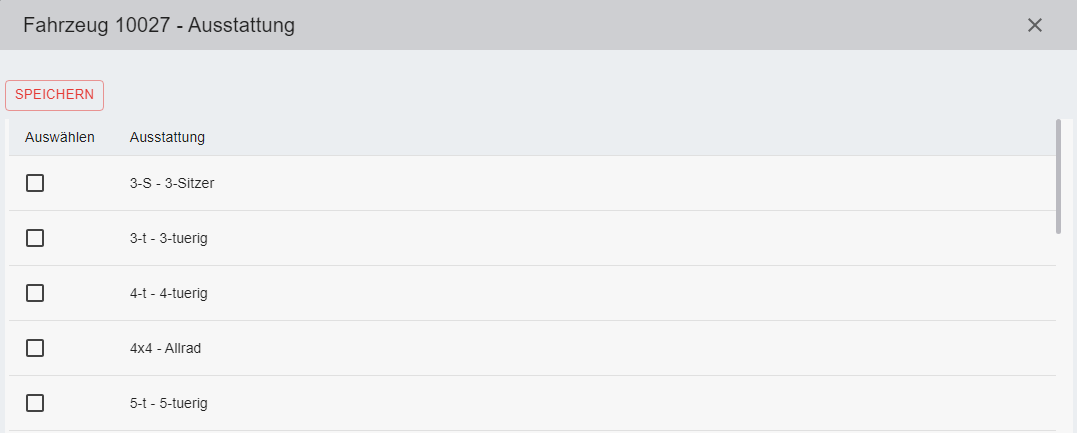
Task: Click empty header row space right of Ausstattung
Action: [600, 137]
